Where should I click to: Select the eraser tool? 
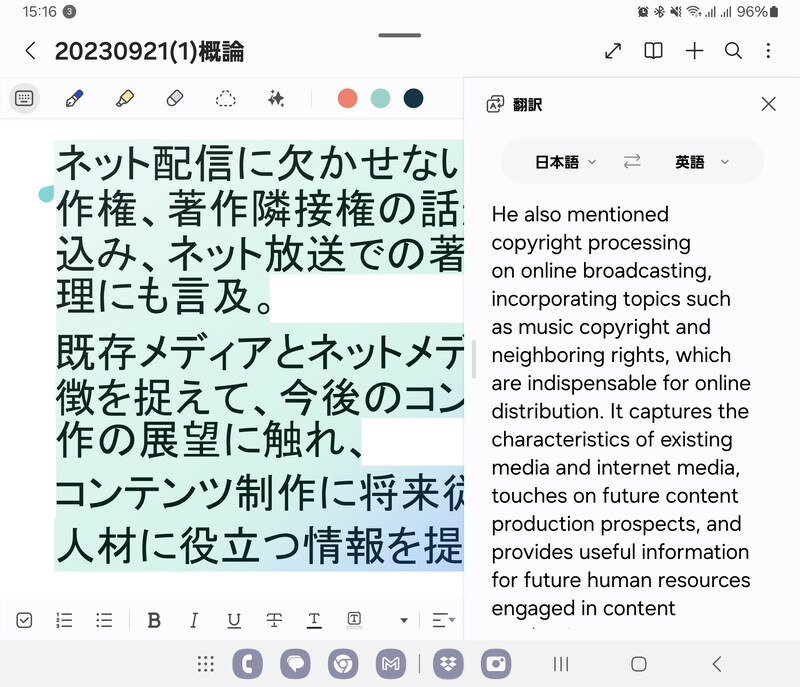(174, 98)
